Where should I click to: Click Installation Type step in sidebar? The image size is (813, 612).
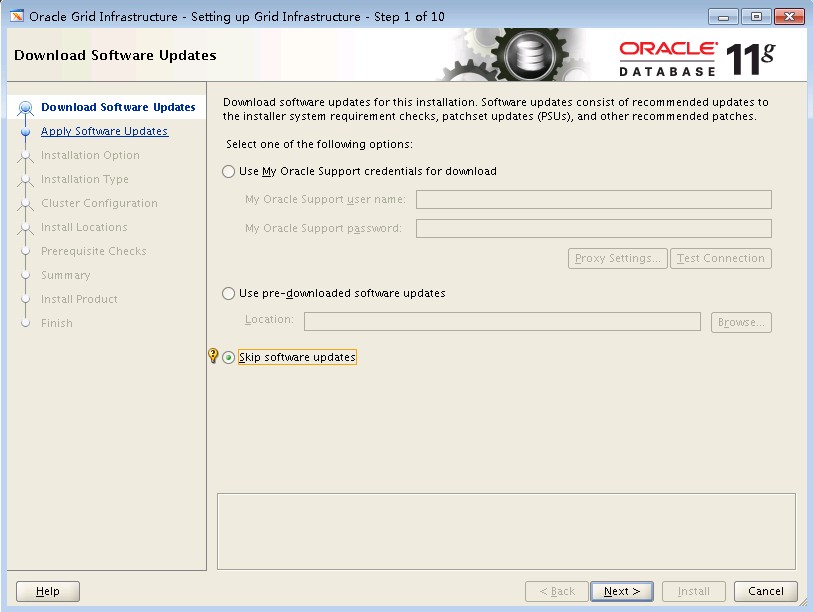(85, 179)
